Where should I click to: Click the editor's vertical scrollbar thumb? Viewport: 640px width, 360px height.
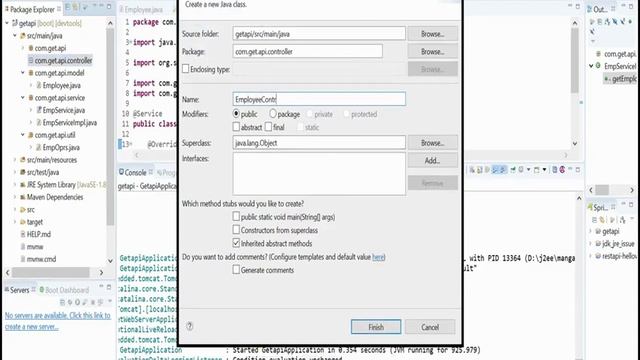pyautogui.click(x=575, y=60)
